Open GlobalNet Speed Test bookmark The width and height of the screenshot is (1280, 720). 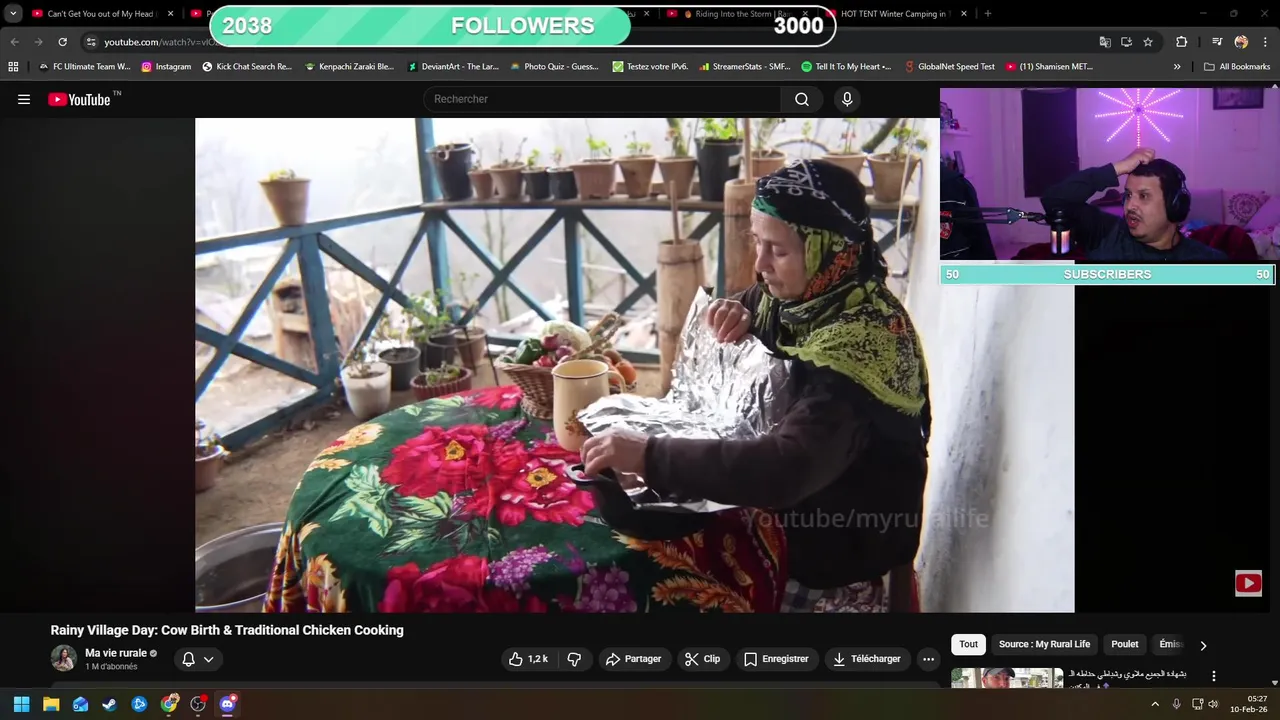[949, 67]
